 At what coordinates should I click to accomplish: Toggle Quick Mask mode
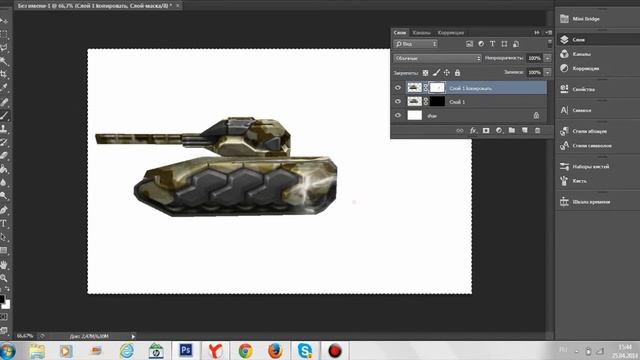tap(4, 317)
